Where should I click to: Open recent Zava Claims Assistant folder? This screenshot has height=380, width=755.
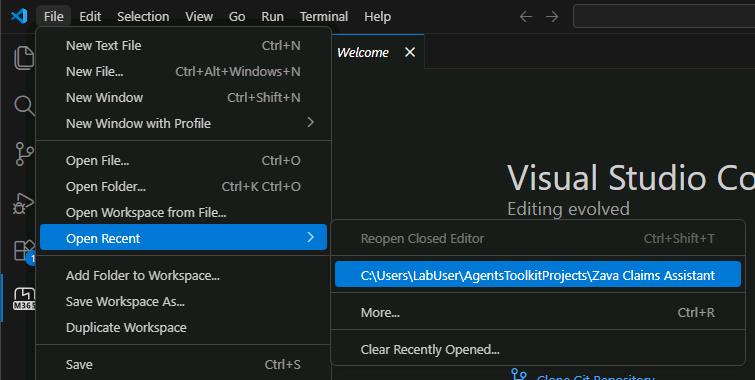(x=538, y=275)
